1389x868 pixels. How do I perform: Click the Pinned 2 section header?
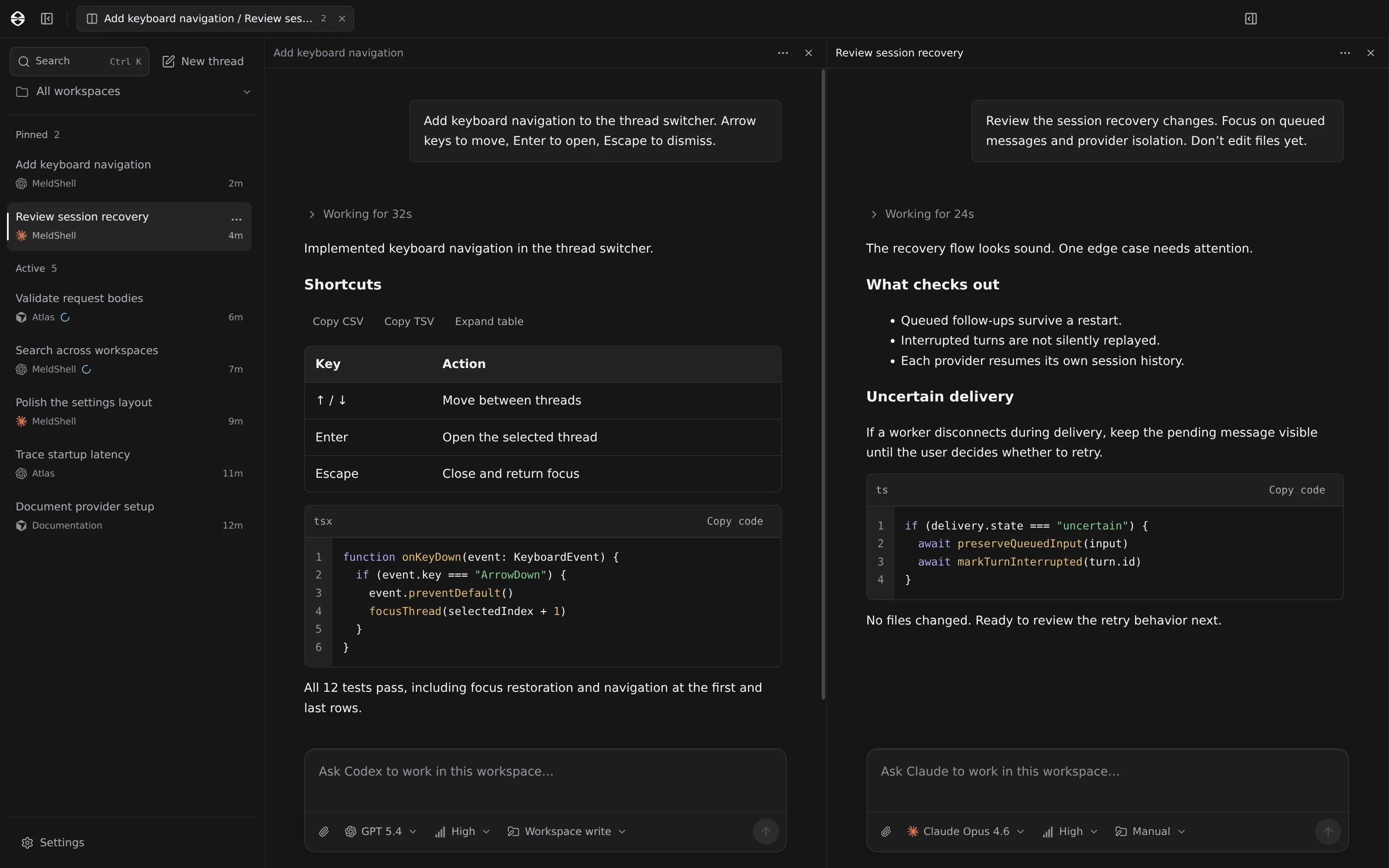coord(37,135)
